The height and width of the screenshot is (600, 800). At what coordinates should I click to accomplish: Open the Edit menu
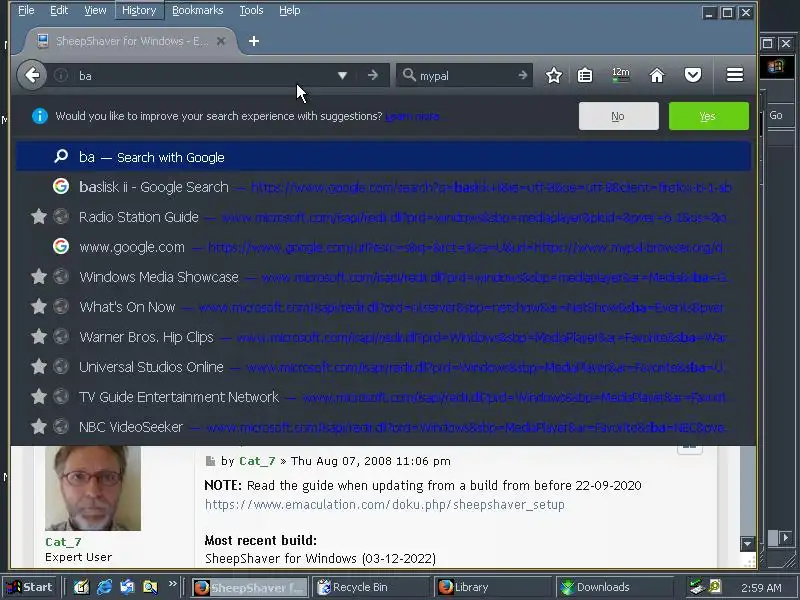pos(59,10)
